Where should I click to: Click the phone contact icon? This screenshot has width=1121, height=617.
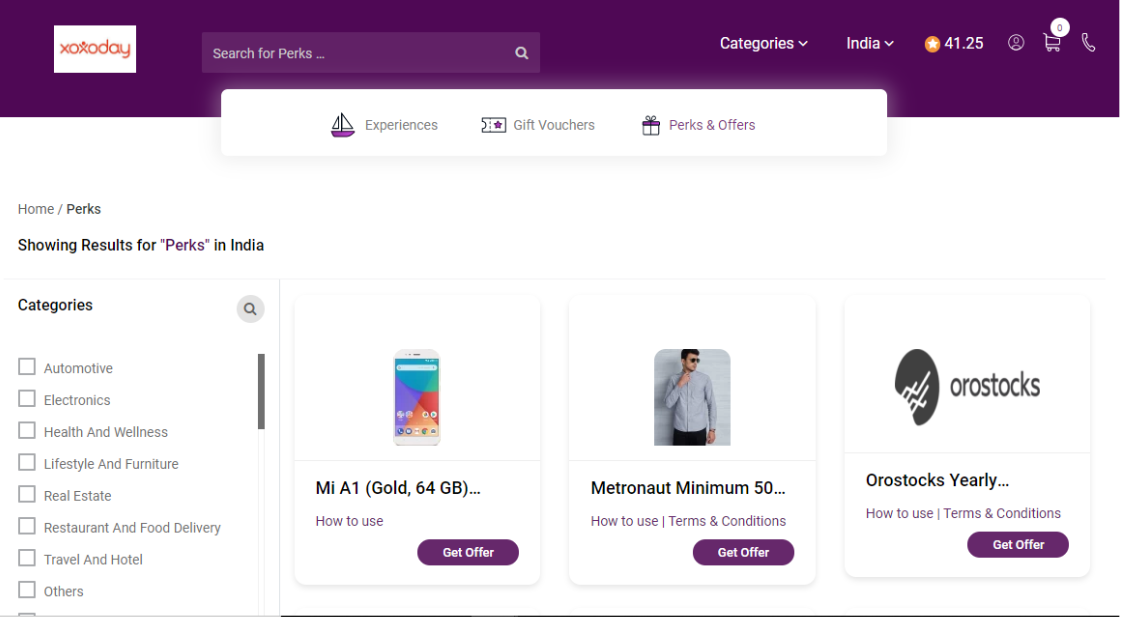pyautogui.click(x=1088, y=43)
